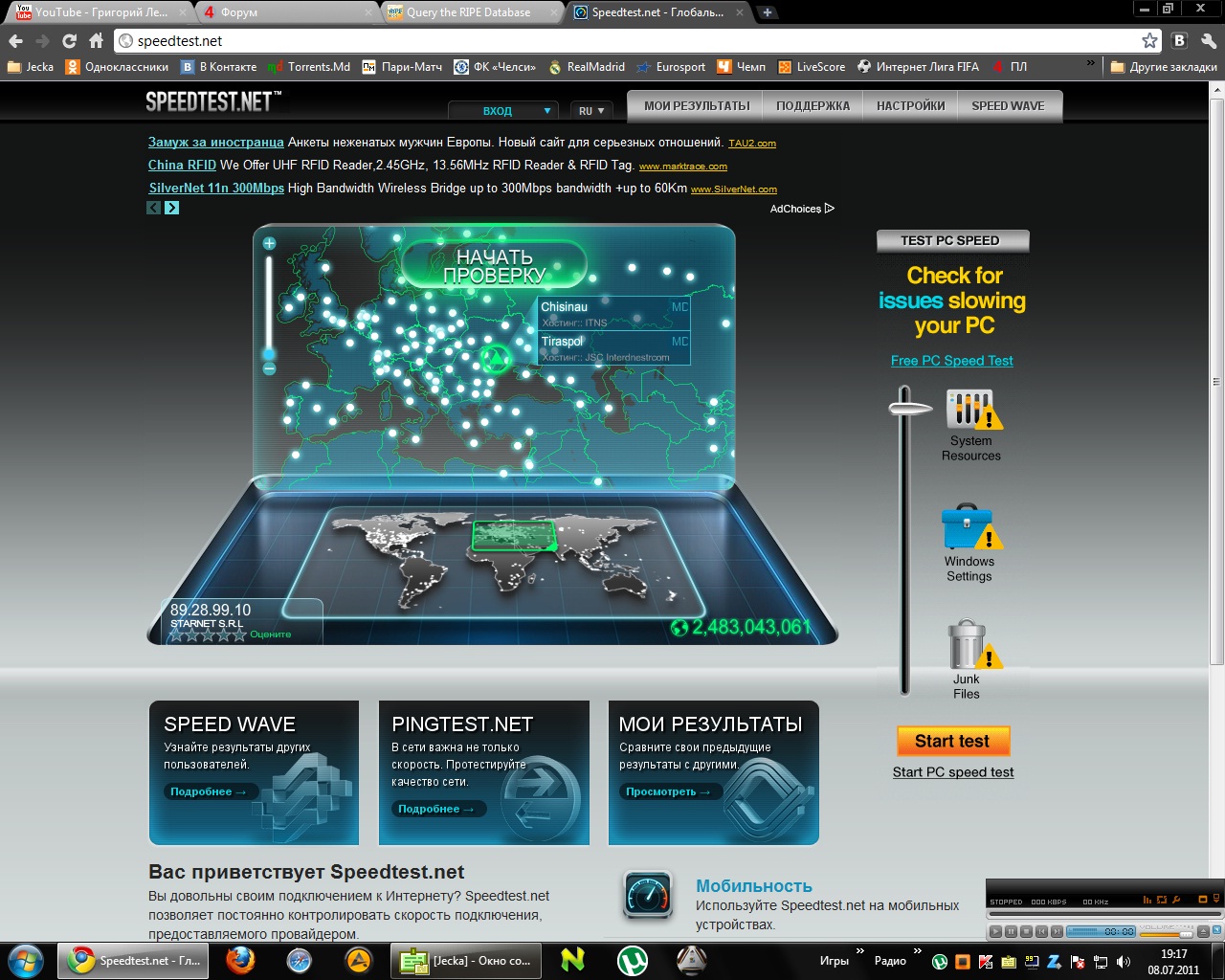Click Pause in the mini audio player
Image resolution: width=1225 pixels, height=980 pixels.
tap(1011, 931)
